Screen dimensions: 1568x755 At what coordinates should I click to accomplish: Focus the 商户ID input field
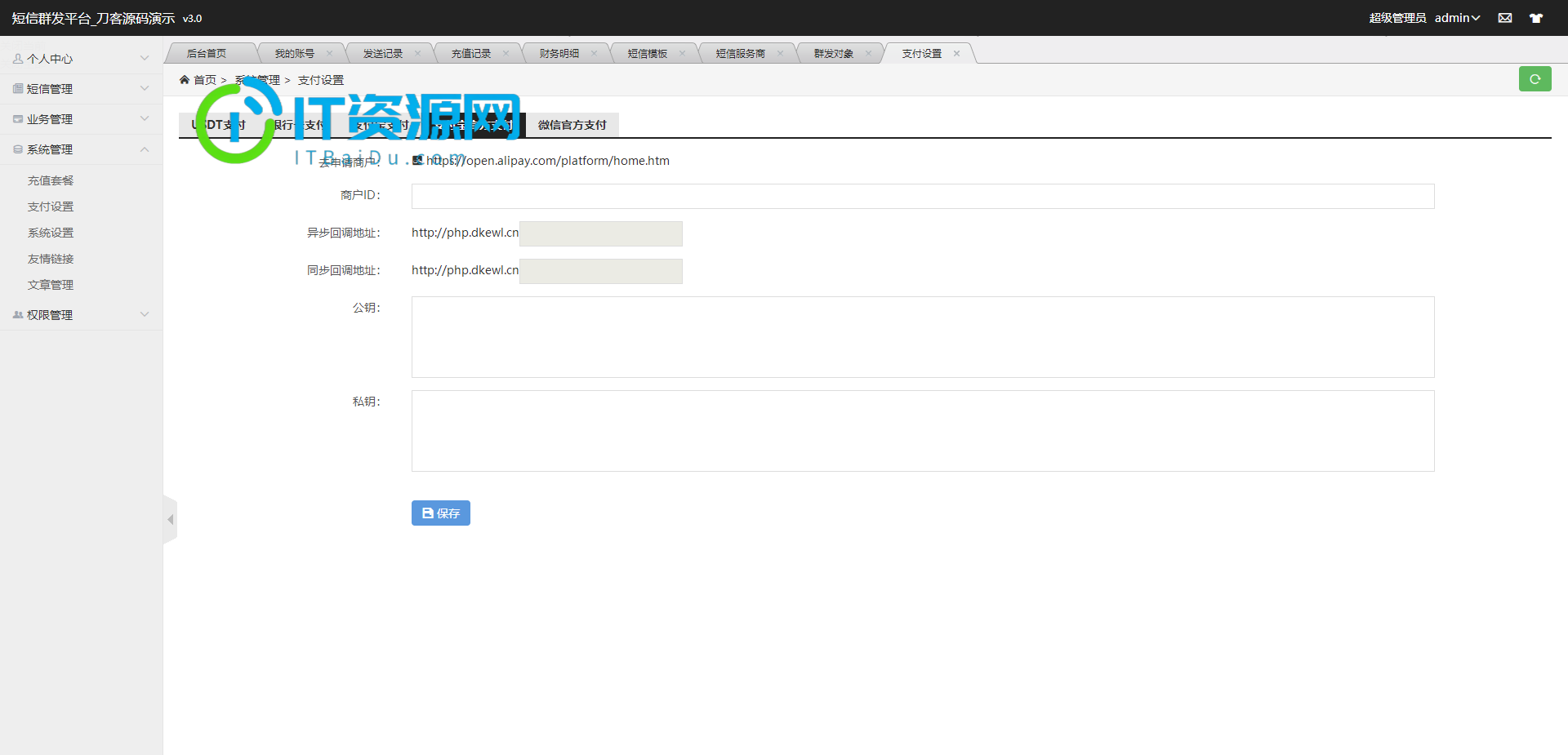pos(923,196)
